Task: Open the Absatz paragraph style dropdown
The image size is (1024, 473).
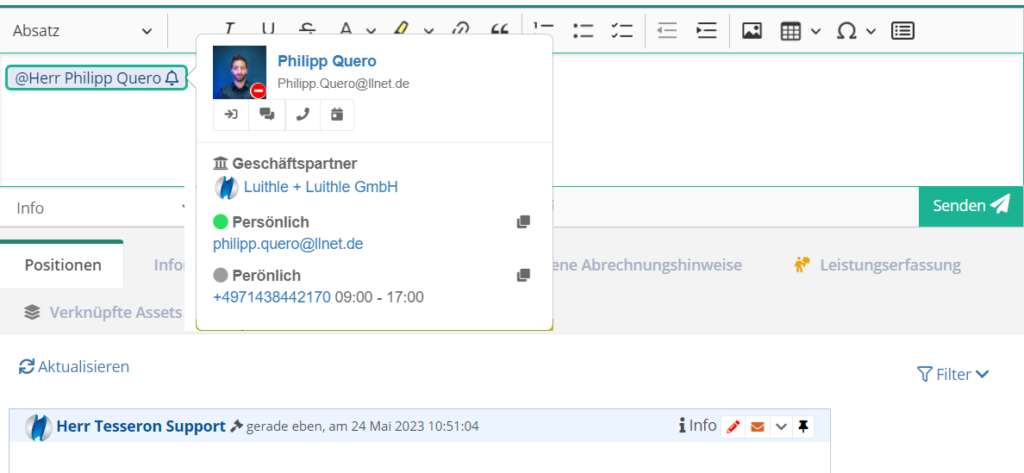Action: point(83,31)
